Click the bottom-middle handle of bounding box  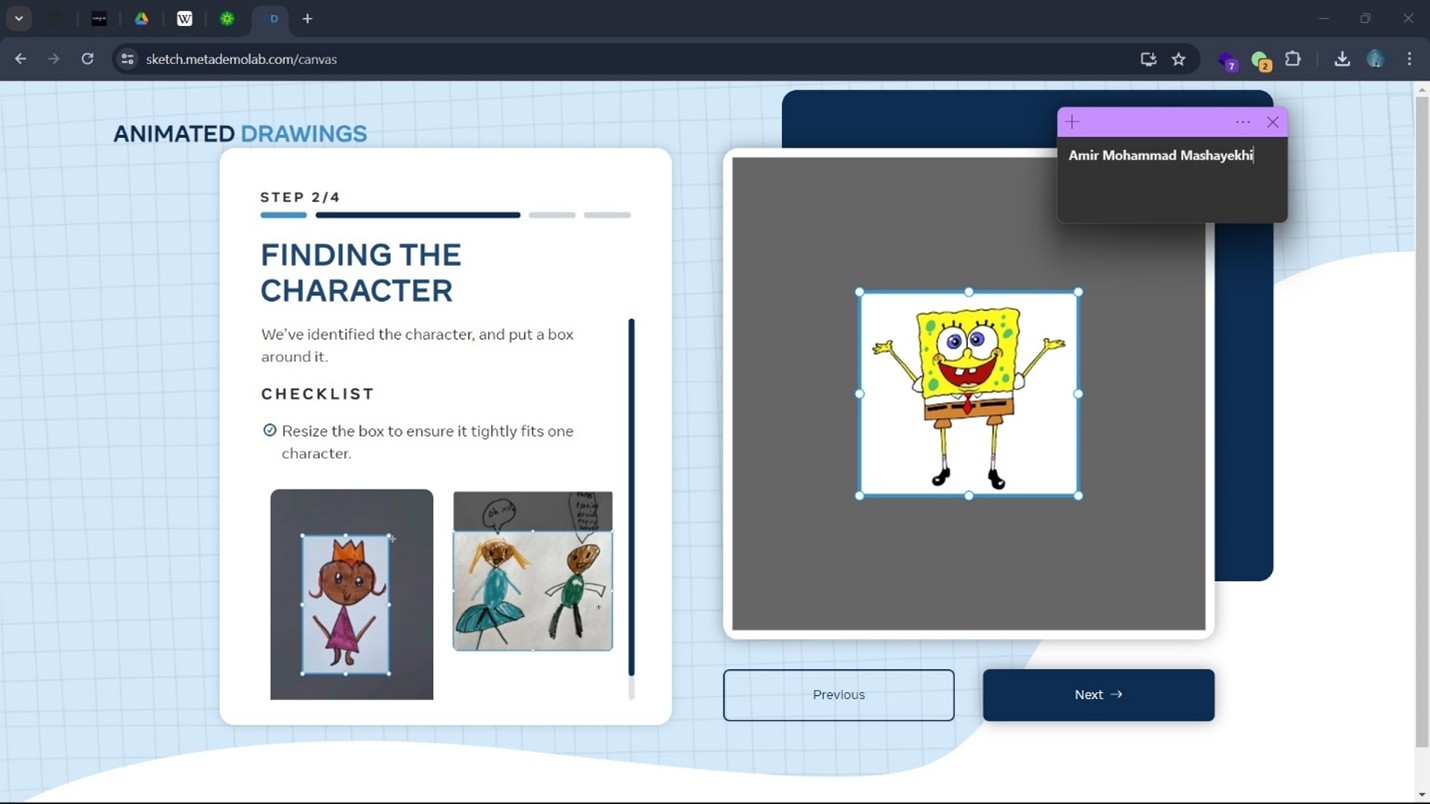point(969,496)
